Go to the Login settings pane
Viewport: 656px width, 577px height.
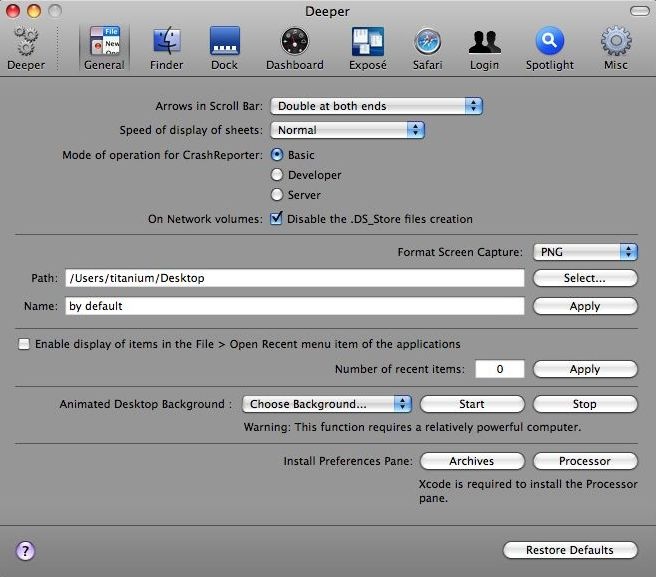click(484, 47)
